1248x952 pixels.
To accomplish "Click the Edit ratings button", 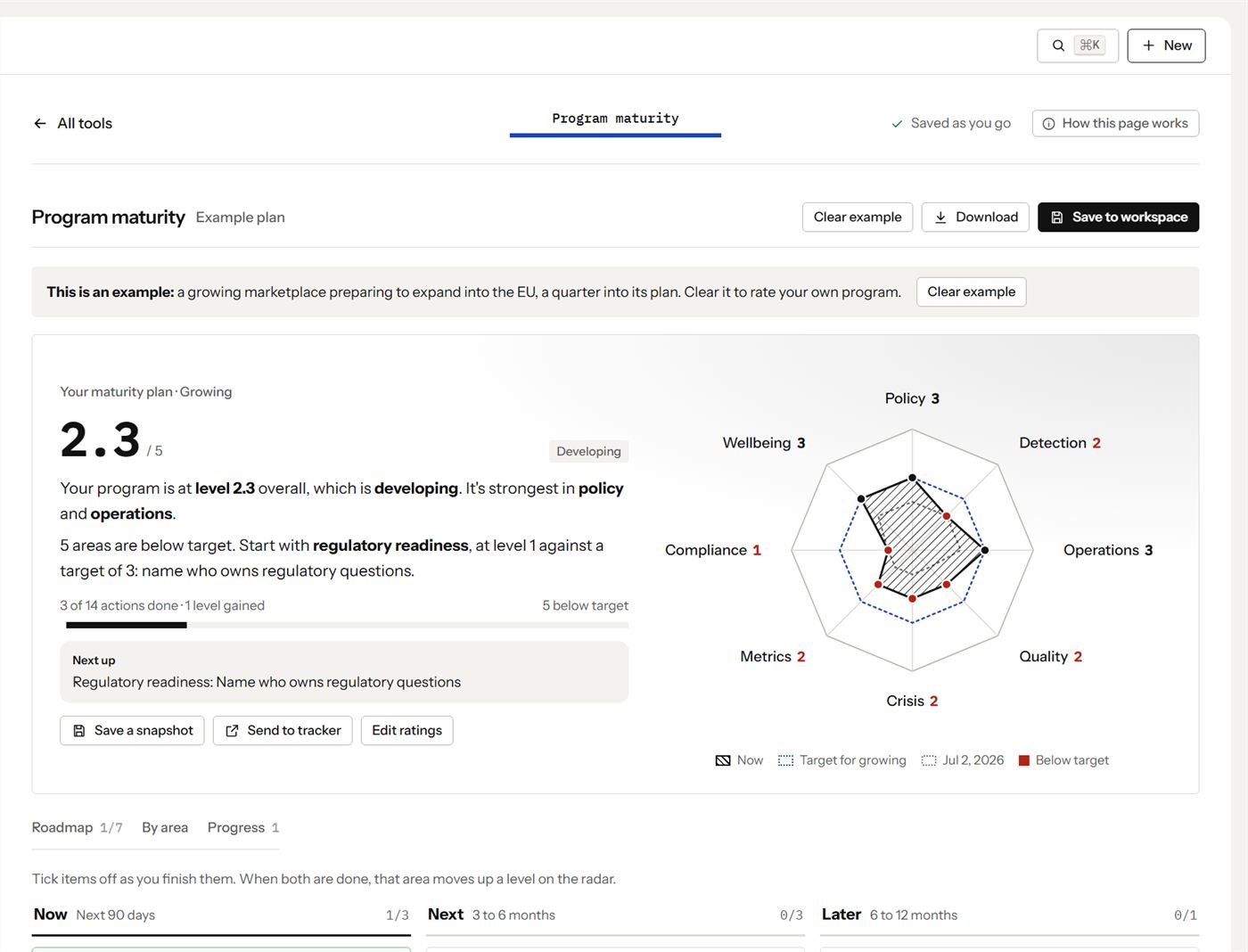I will click(x=406, y=731).
